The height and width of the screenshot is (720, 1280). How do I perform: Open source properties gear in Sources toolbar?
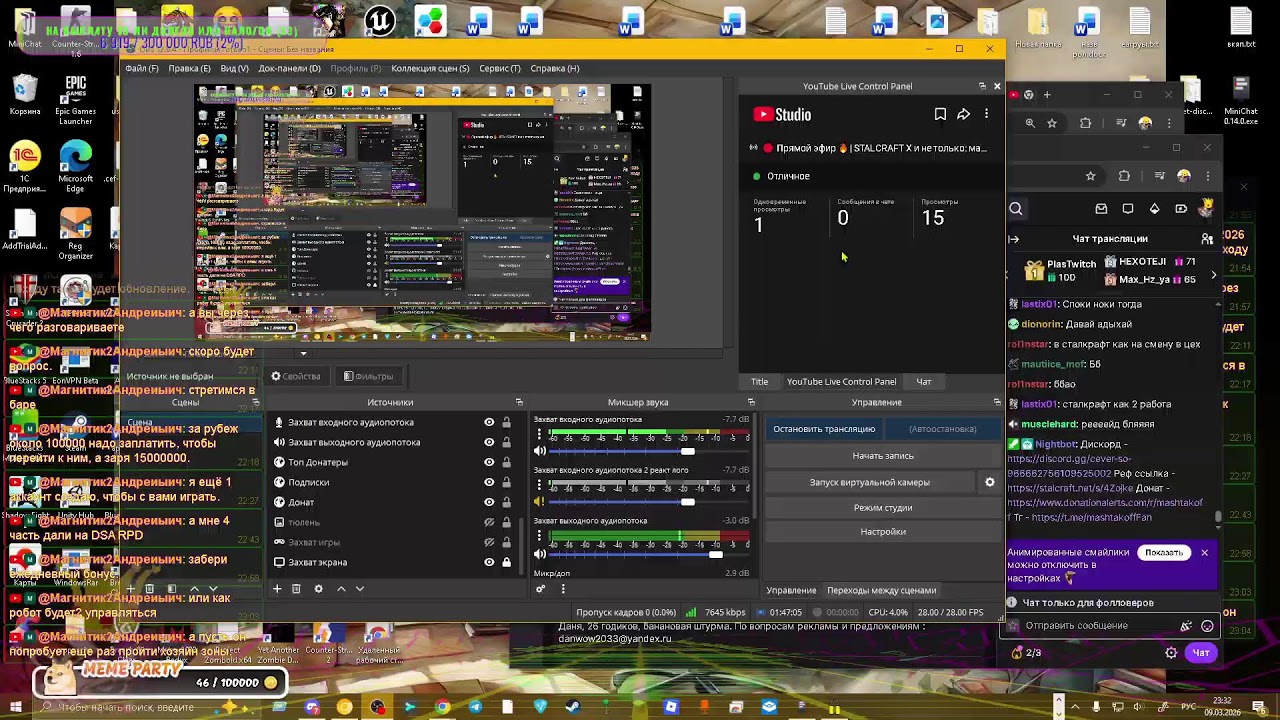[318, 589]
